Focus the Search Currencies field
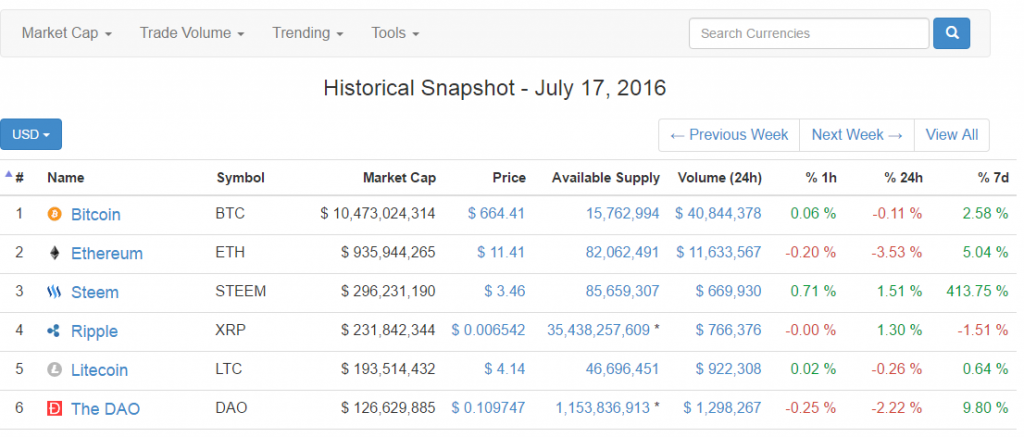1024x437 pixels. pos(808,33)
